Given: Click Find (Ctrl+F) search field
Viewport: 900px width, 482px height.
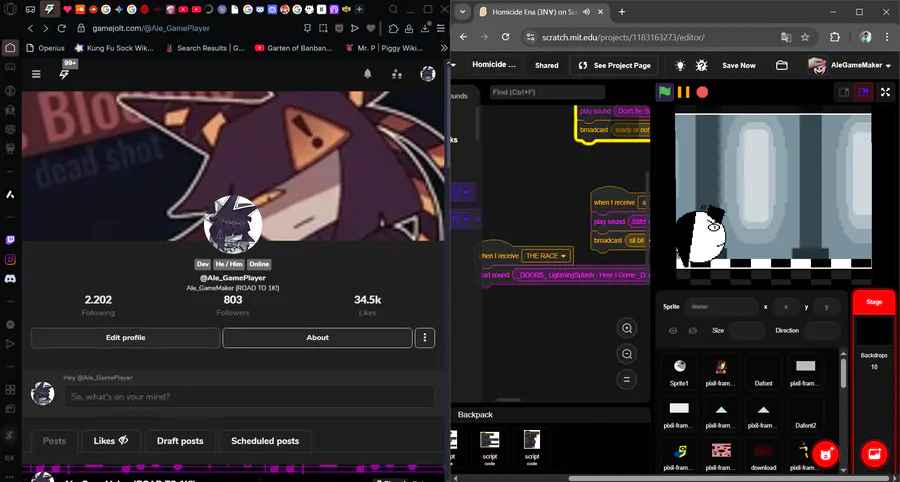Looking at the screenshot, I should pos(547,92).
